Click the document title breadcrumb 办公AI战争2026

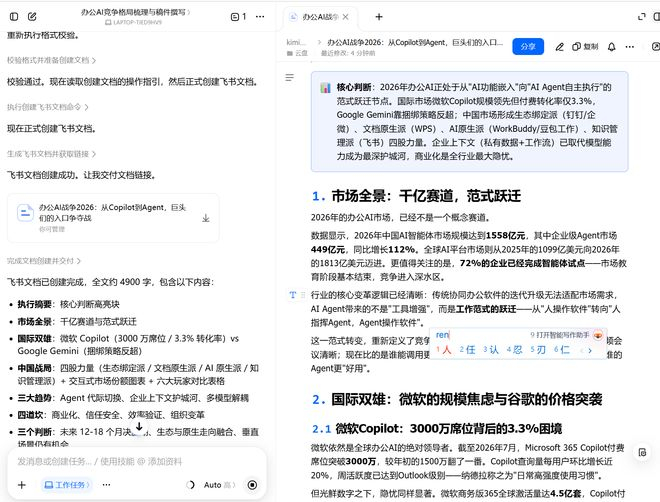click(415, 42)
